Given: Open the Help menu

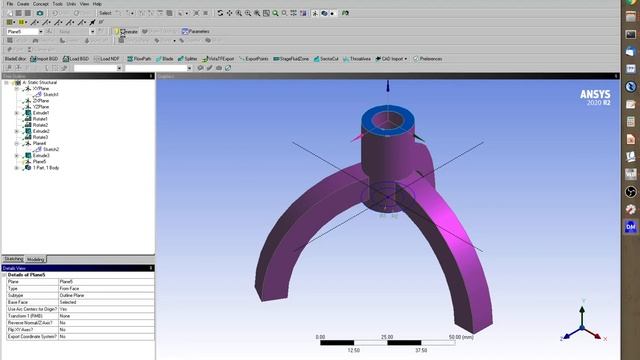Looking at the screenshot, I should 97,4.
